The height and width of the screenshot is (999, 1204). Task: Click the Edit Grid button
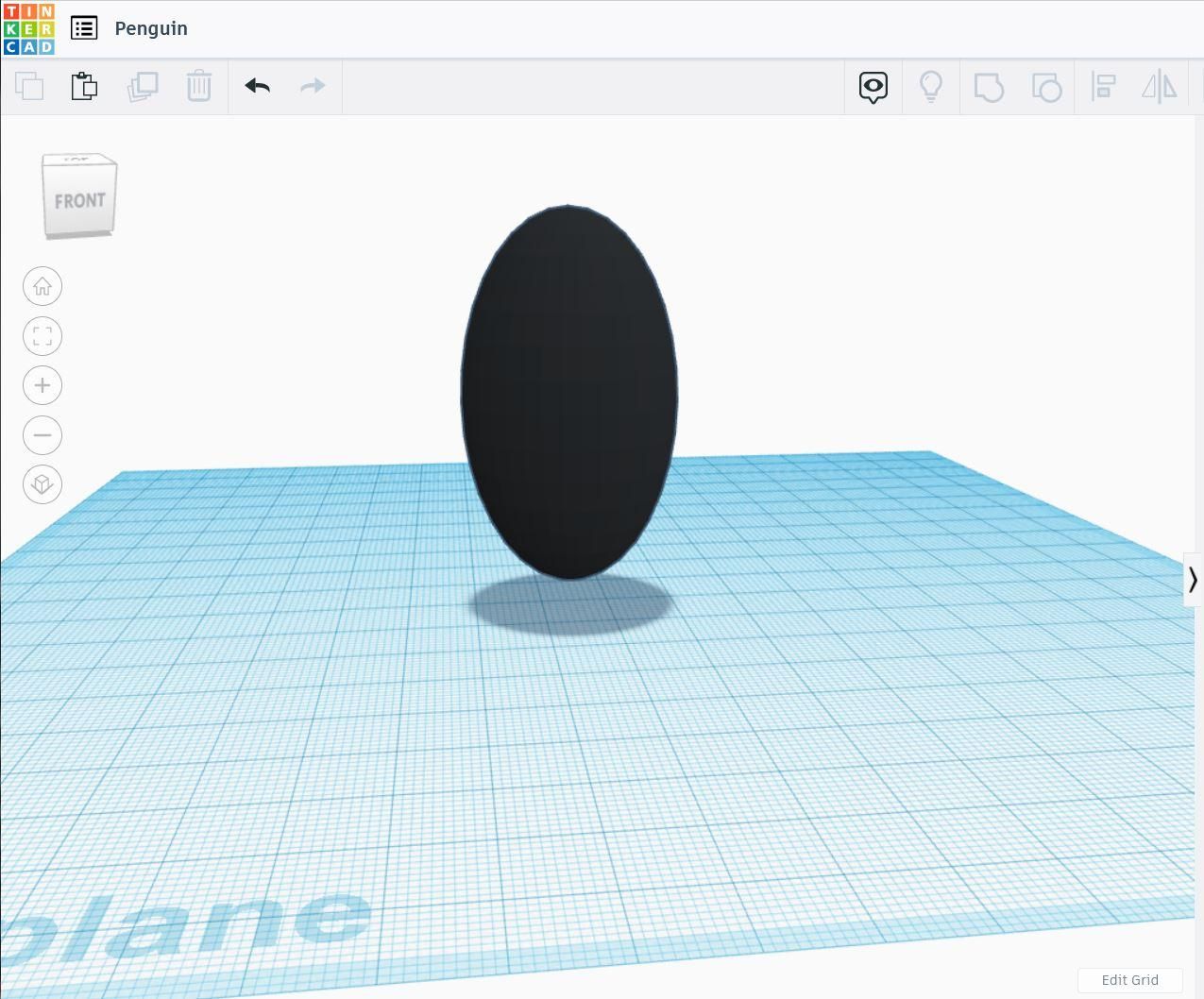click(x=1129, y=980)
